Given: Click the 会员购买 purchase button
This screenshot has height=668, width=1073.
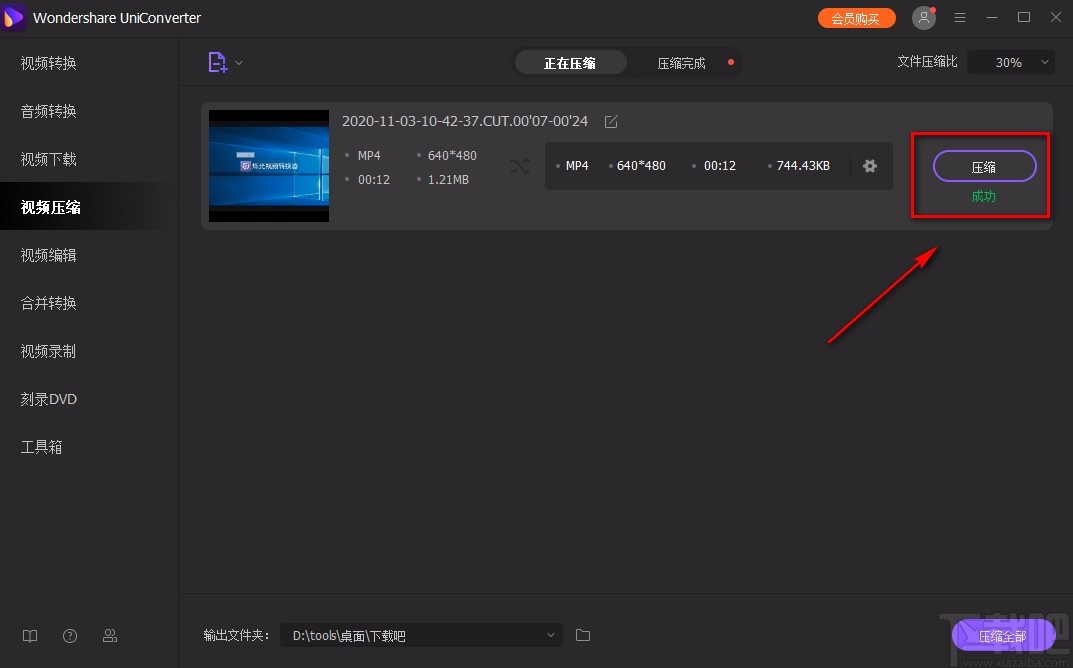Looking at the screenshot, I should pyautogui.click(x=856, y=17).
